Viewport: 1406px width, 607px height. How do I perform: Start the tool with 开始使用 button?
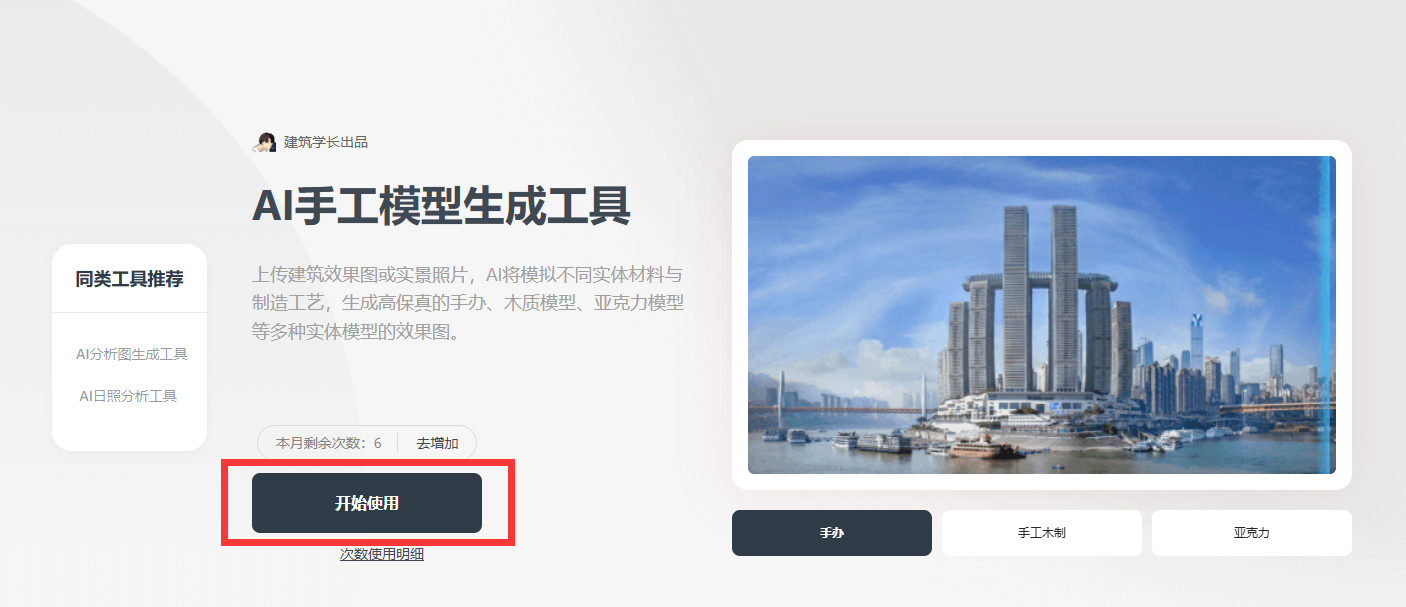pyautogui.click(x=367, y=503)
